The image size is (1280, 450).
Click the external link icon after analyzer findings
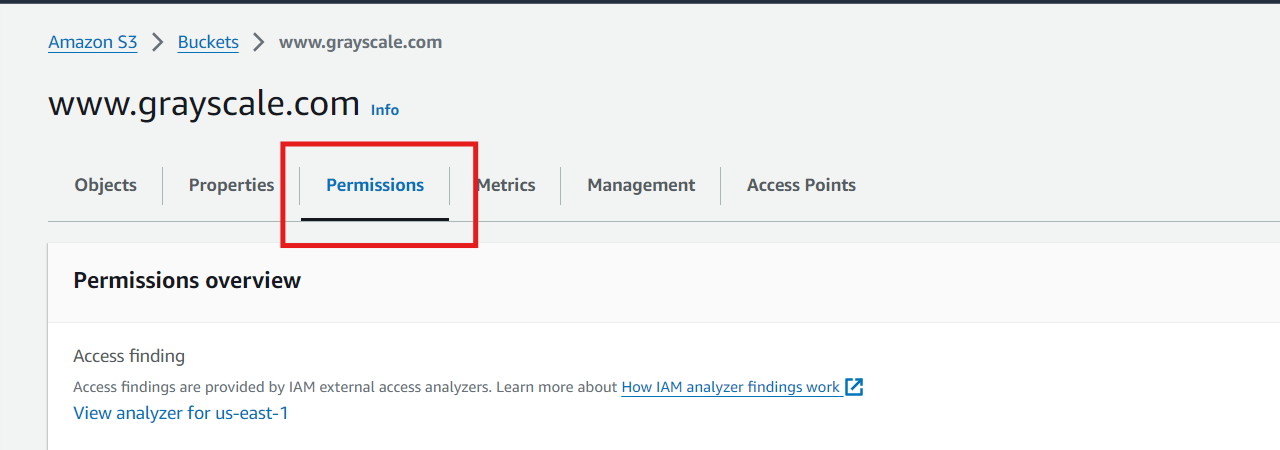(854, 387)
